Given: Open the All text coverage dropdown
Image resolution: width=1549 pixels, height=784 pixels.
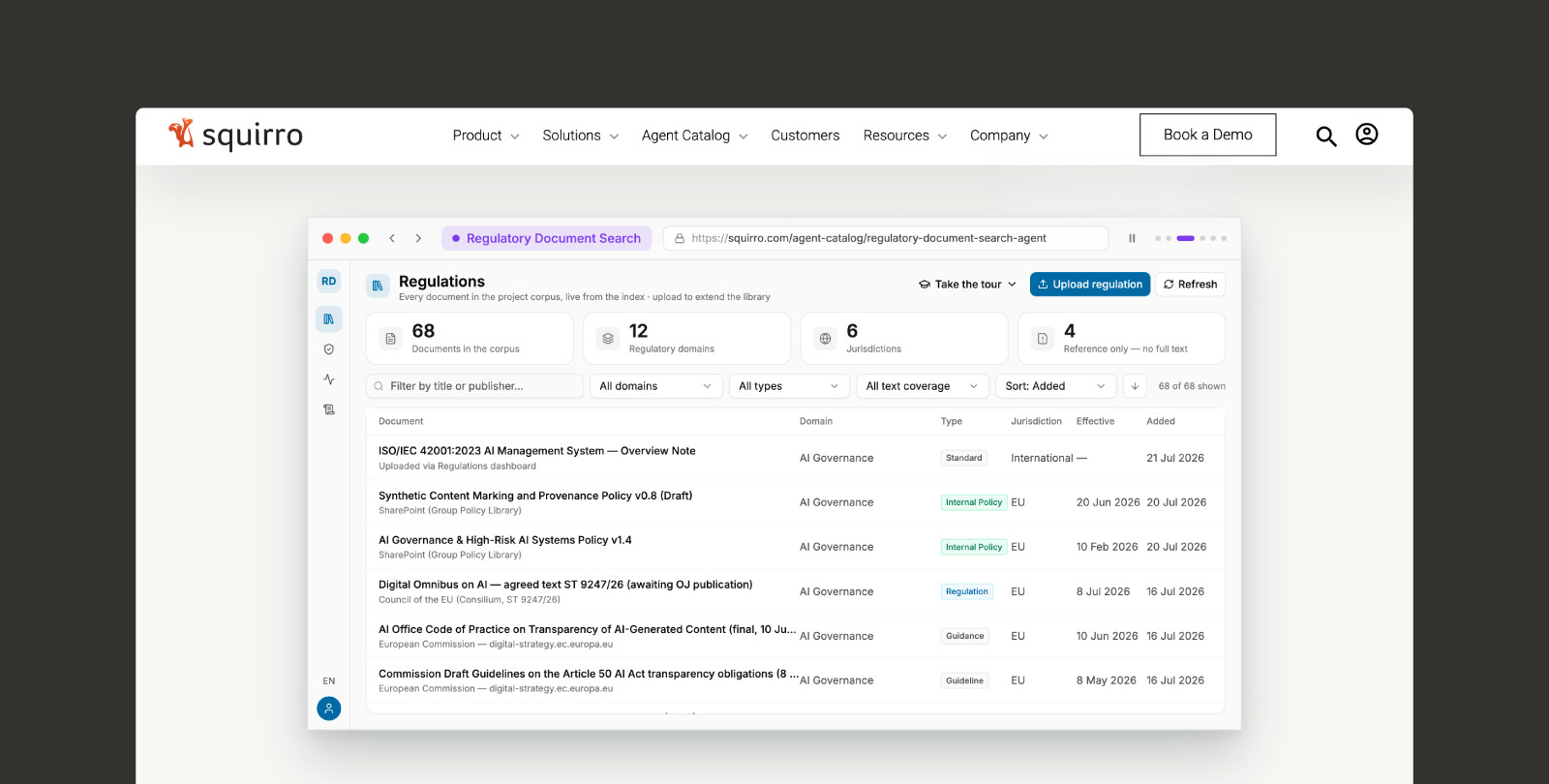Looking at the screenshot, I should click(x=923, y=386).
